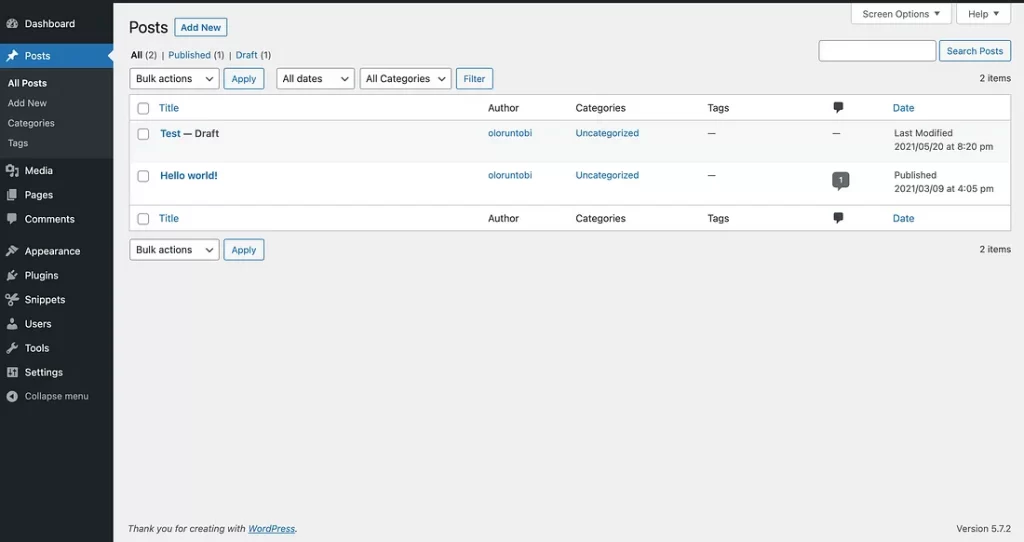1024x542 pixels.
Task: Open Appearance via the paintbrush icon
Action: pos(12,251)
